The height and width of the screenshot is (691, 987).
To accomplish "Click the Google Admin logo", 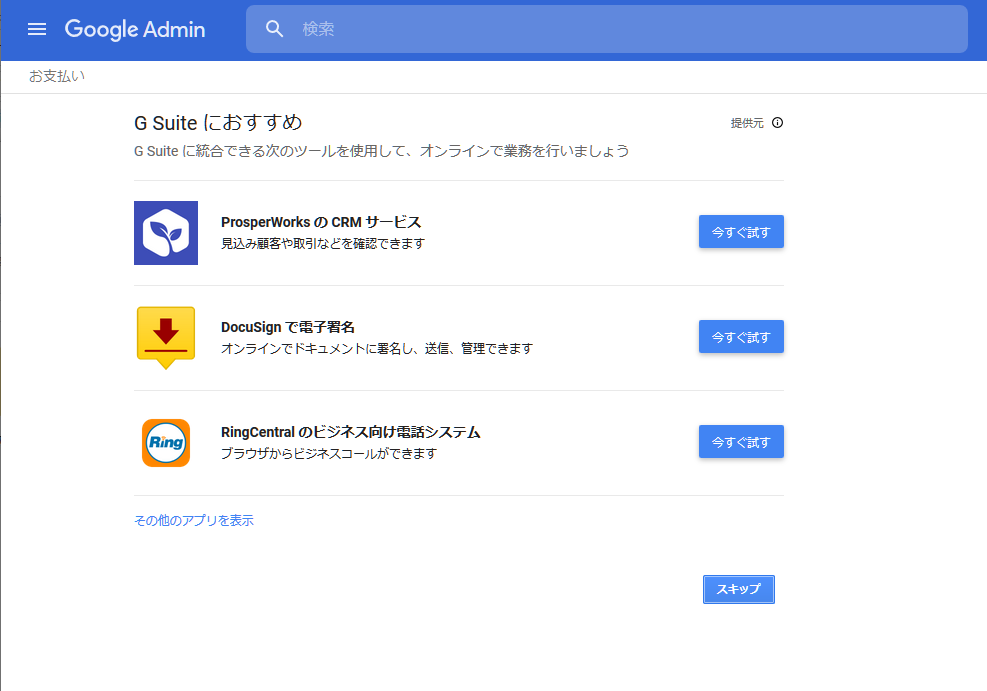I will [x=135, y=30].
